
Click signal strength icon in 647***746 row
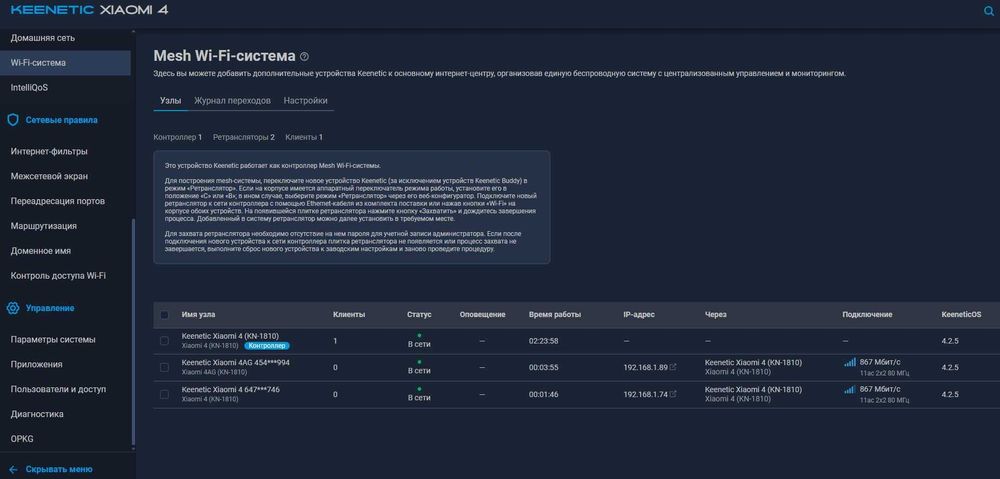click(849, 389)
